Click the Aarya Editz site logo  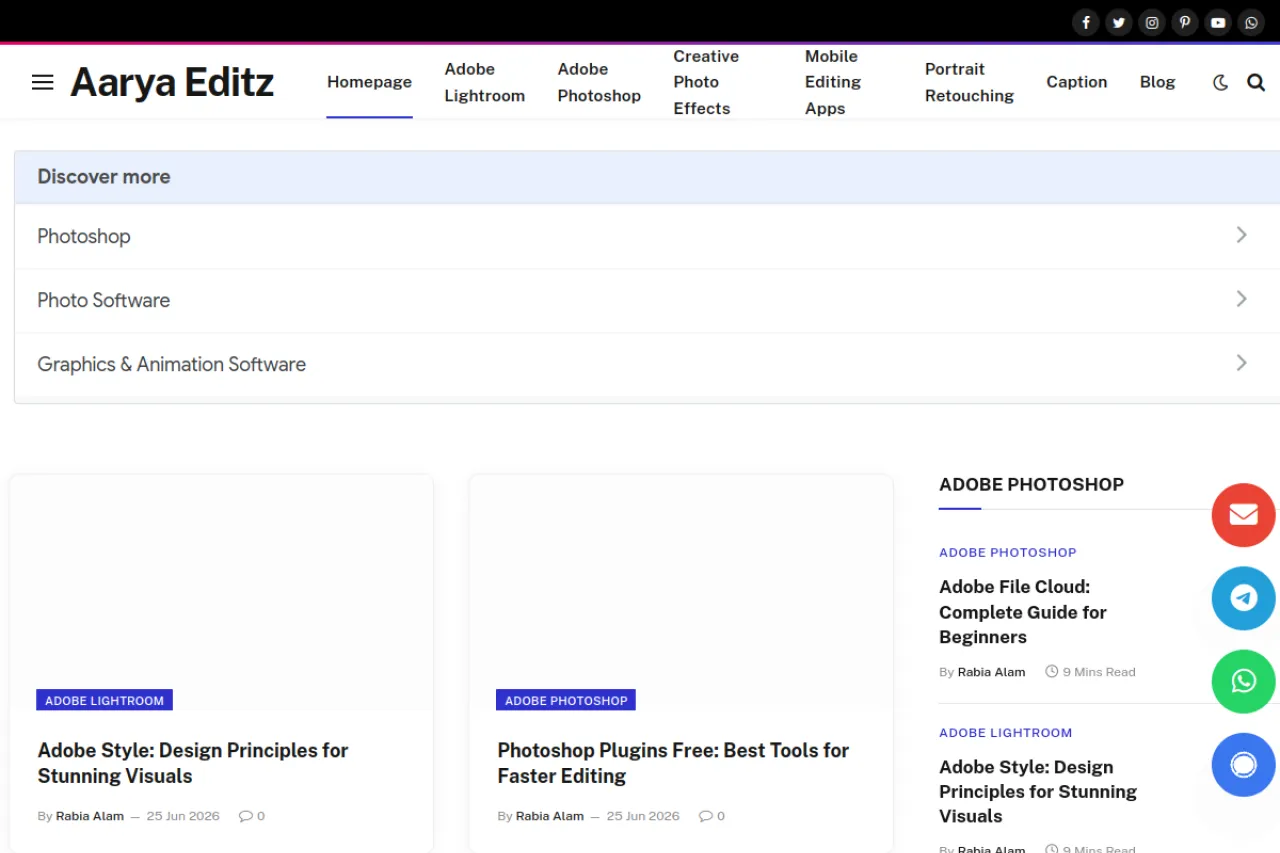coord(172,82)
